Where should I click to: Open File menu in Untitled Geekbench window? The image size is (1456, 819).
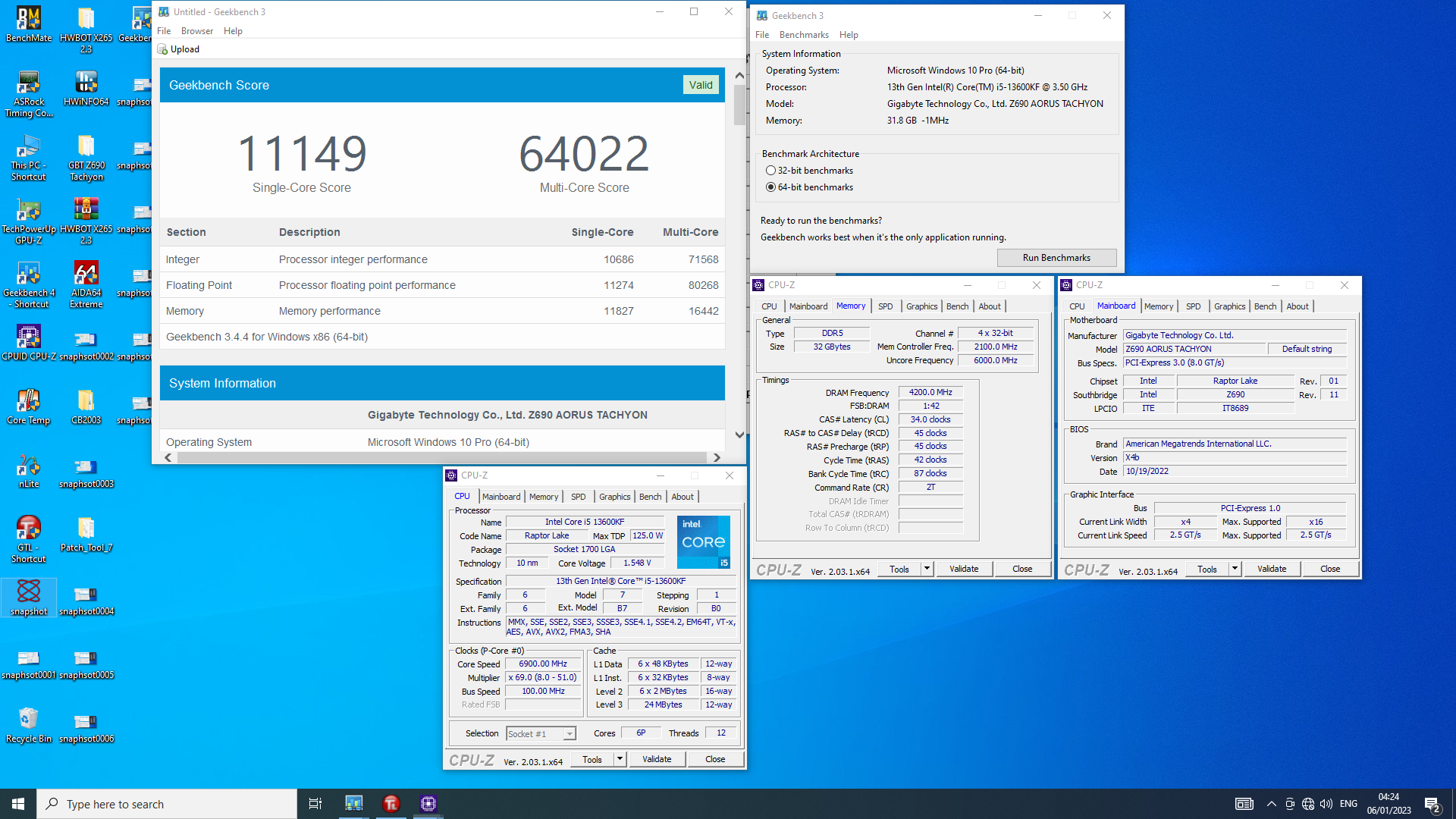(164, 31)
